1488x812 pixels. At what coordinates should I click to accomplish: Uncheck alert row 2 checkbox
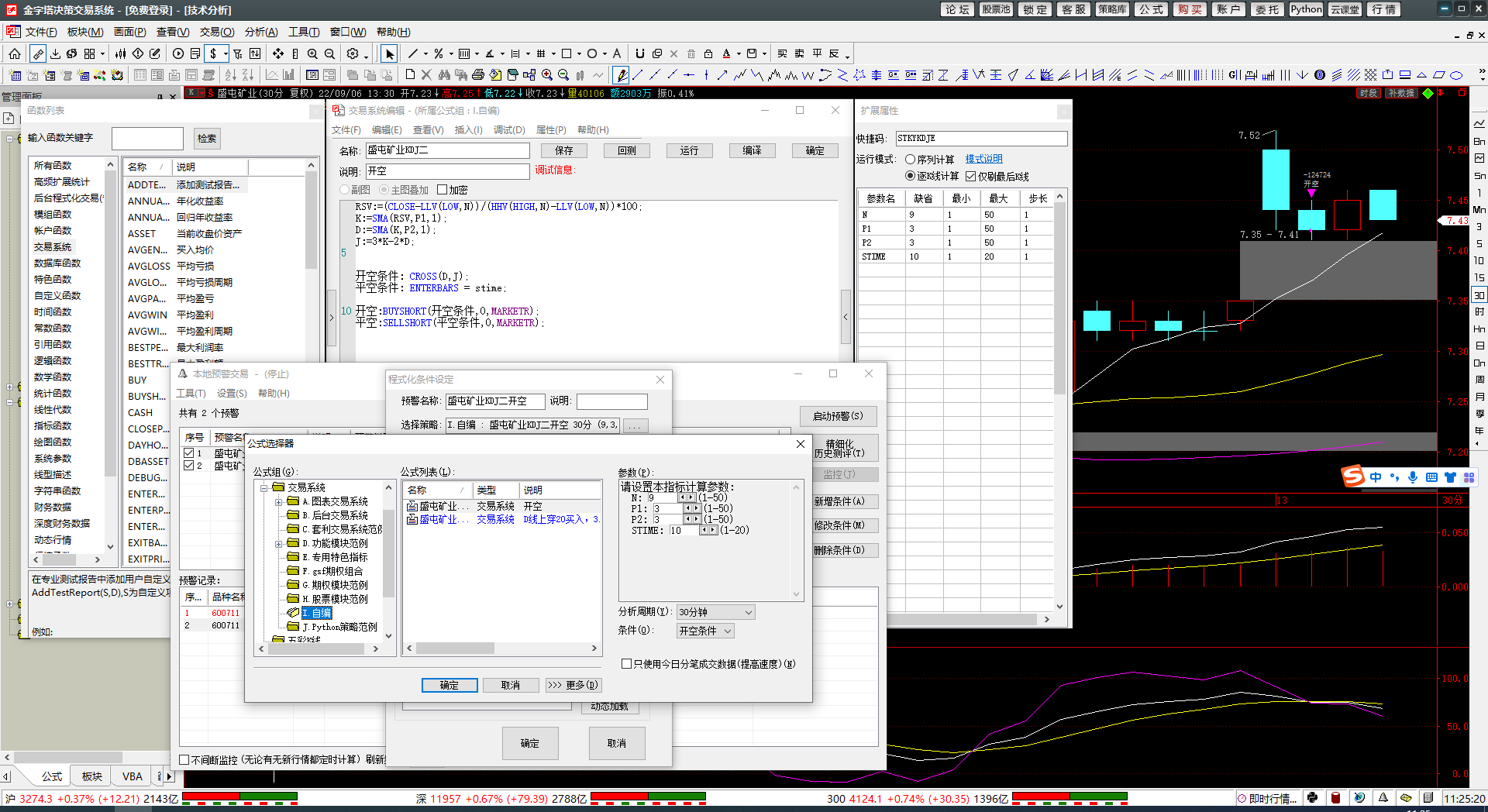pos(188,465)
